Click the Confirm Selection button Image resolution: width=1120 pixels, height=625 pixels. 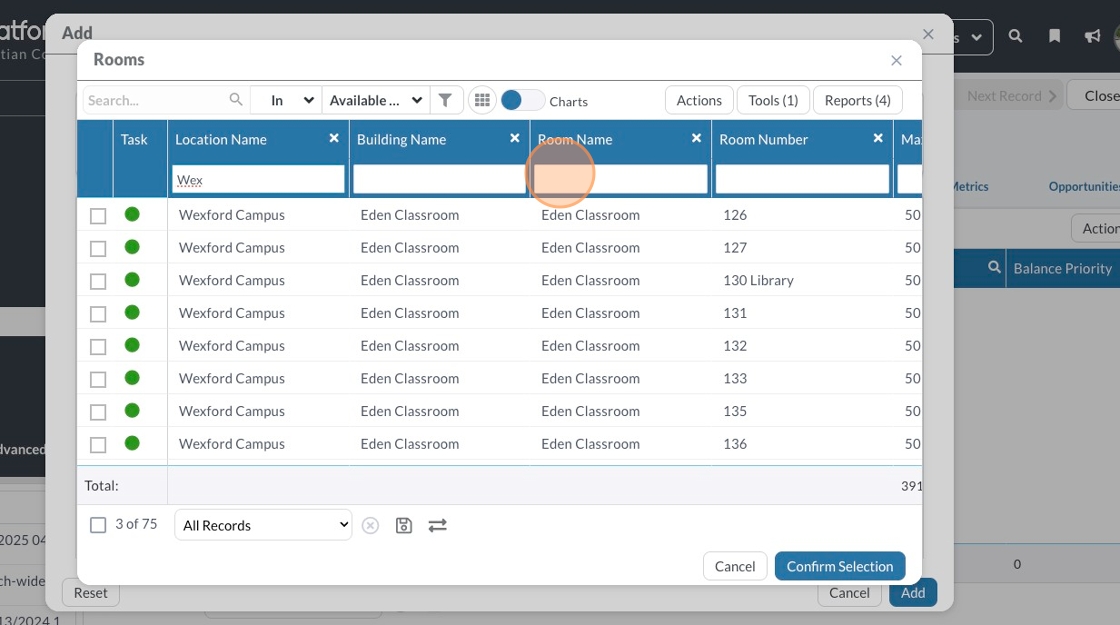(x=840, y=566)
